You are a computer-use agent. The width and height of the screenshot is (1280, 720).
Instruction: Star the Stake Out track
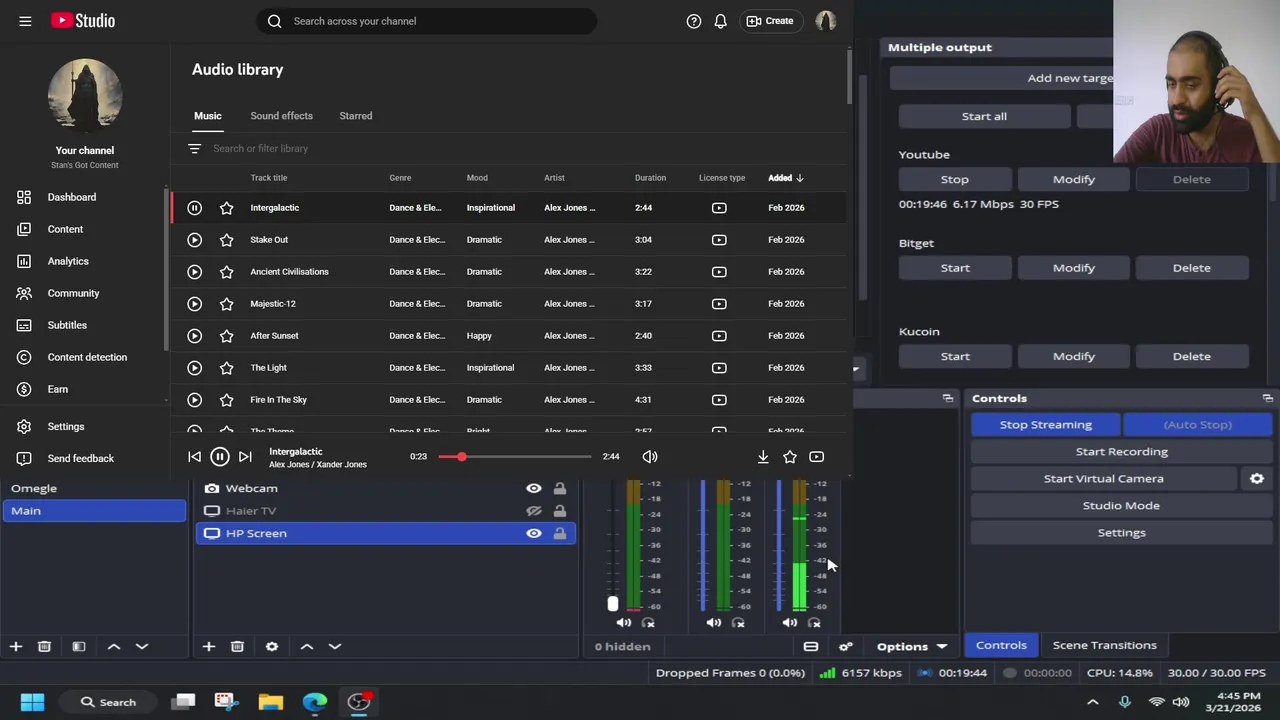[x=227, y=240]
